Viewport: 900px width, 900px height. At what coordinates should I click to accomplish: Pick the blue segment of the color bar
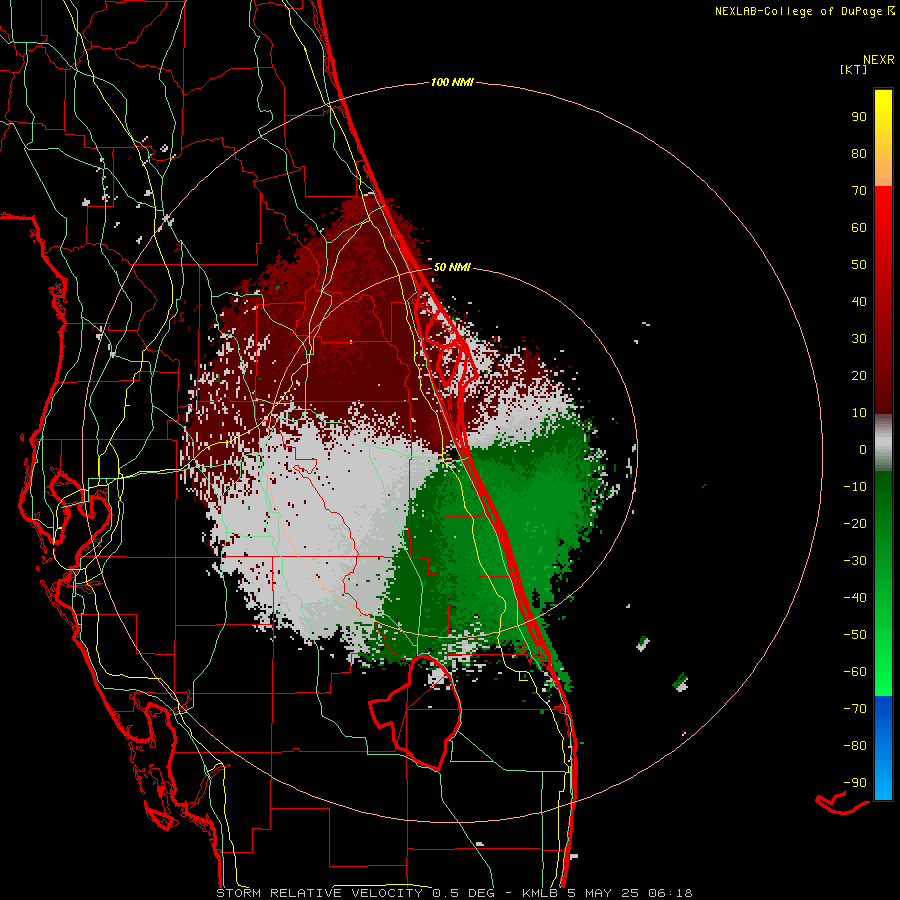[883, 748]
